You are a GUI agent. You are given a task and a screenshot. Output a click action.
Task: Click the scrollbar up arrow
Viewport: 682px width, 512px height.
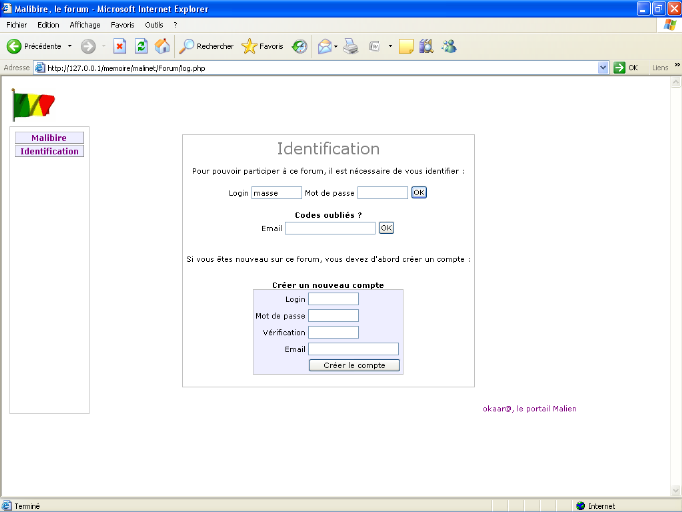(x=675, y=82)
